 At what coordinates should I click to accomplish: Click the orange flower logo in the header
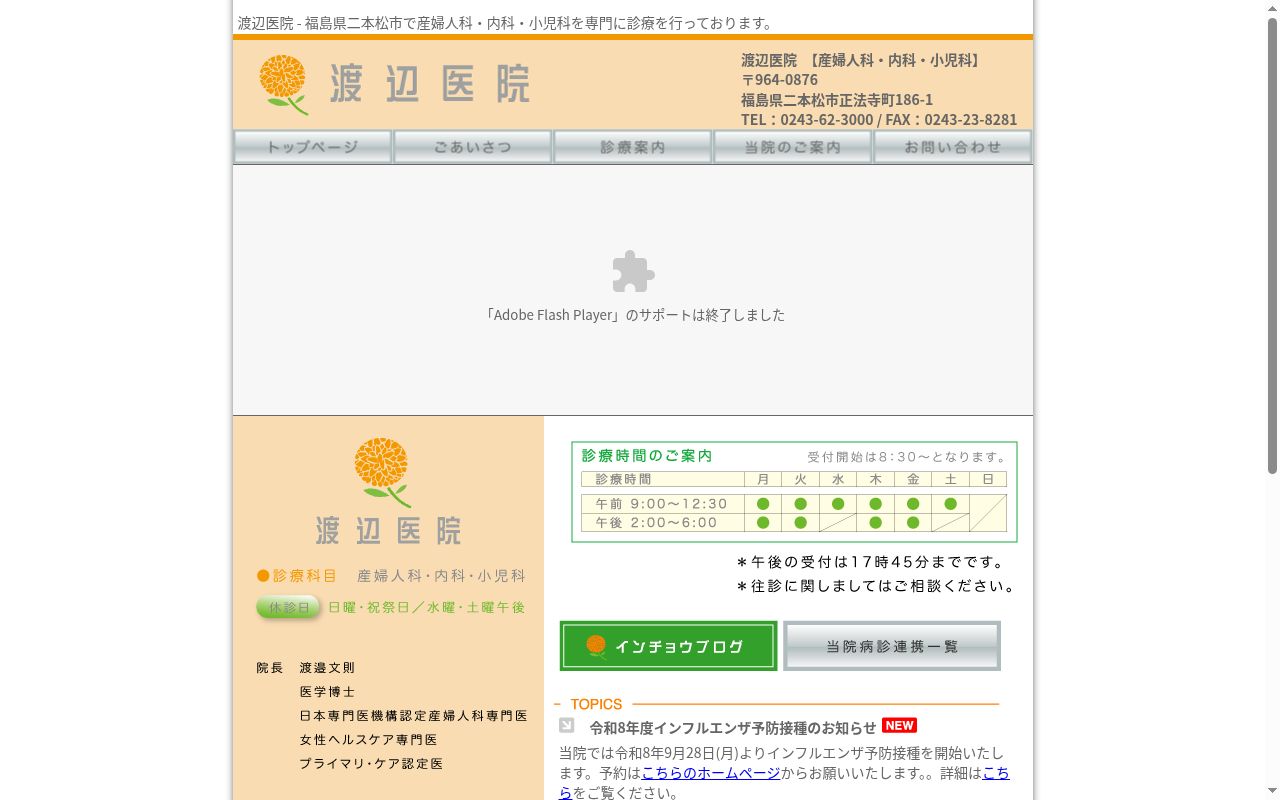(x=284, y=84)
